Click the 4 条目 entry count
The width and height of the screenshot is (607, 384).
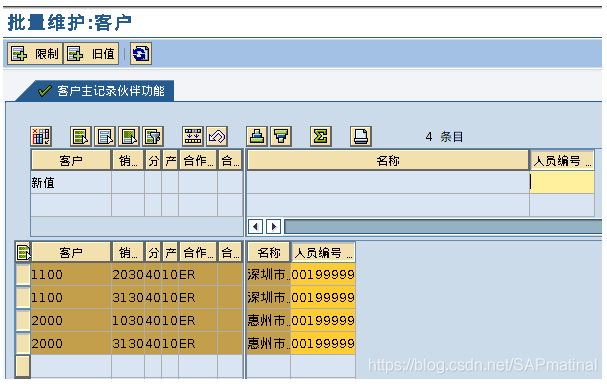point(444,137)
